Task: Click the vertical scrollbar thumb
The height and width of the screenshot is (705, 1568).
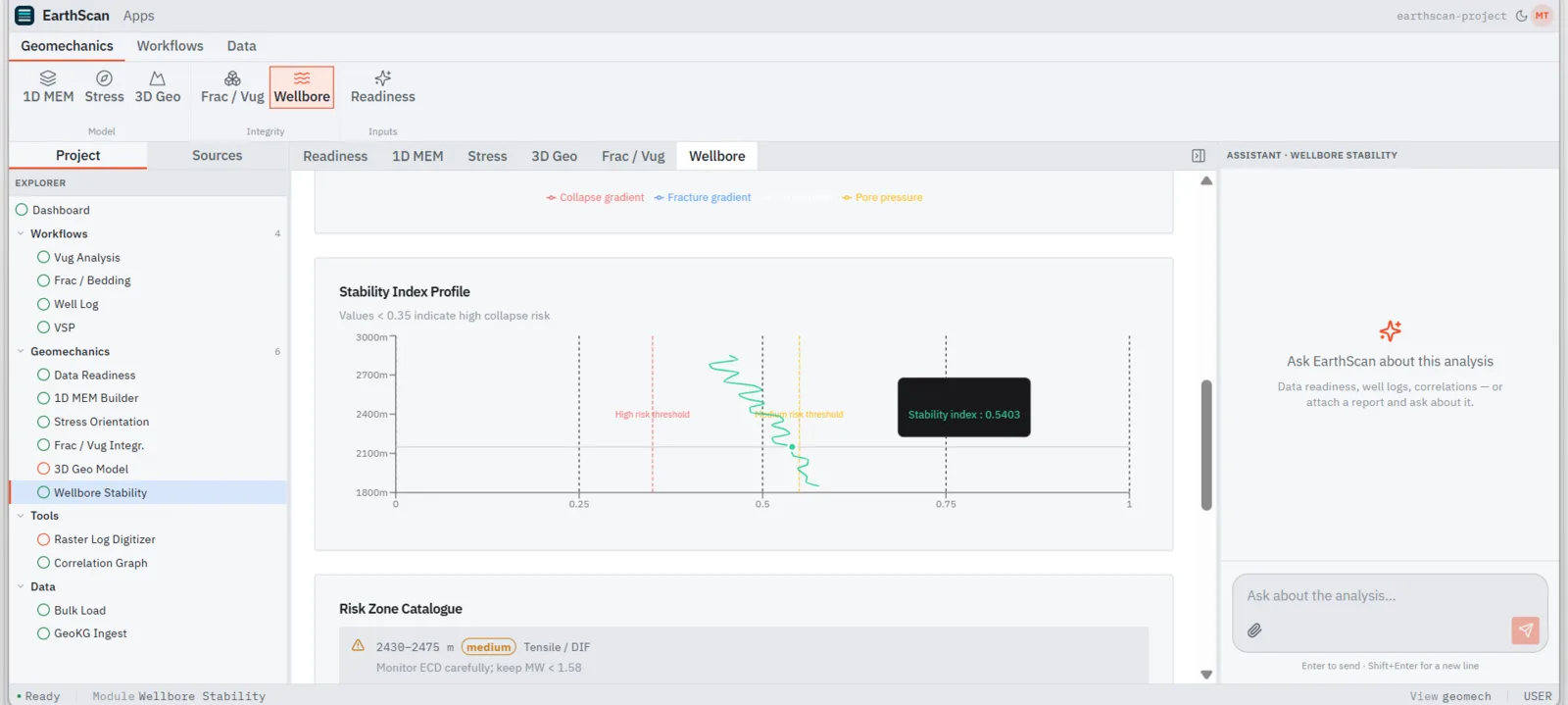Action: coord(1206,445)
